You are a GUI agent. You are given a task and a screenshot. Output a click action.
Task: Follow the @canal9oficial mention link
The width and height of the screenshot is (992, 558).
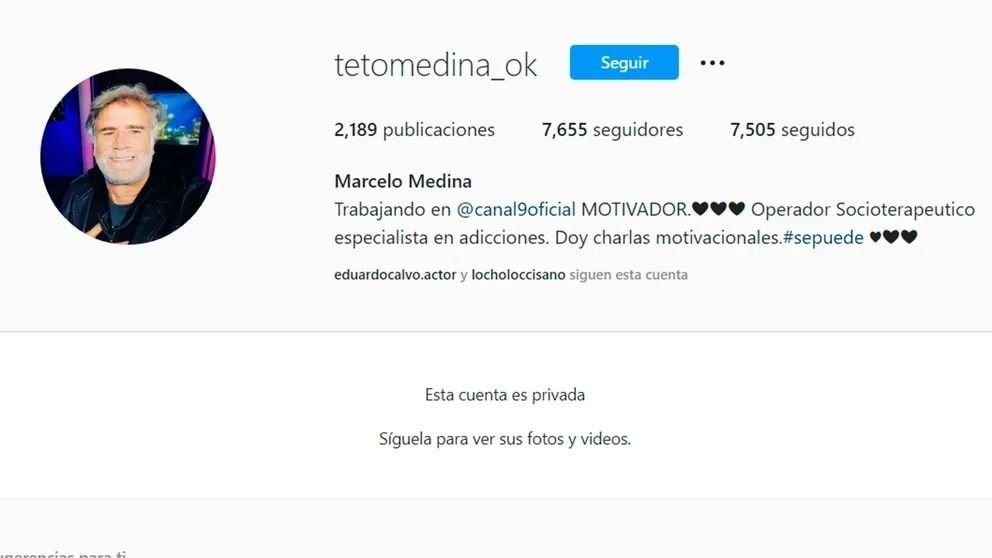click(516, 209)
